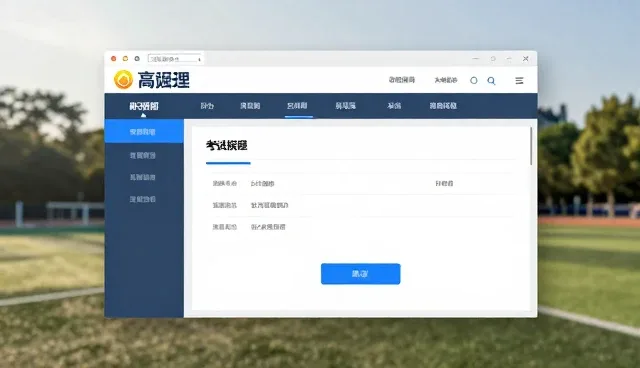Viewport: 640px width, 368px height.
Task: Expand the small arrow in title bar field
Action: (199, 60)
